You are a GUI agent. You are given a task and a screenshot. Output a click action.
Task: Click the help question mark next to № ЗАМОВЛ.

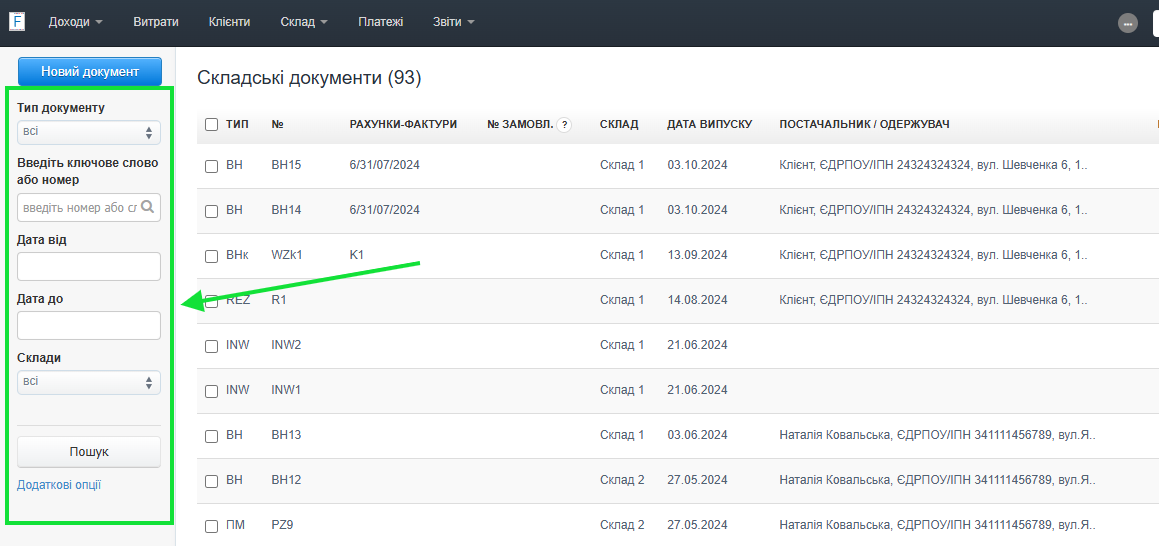pyautogui.click(x=564, y=125)
